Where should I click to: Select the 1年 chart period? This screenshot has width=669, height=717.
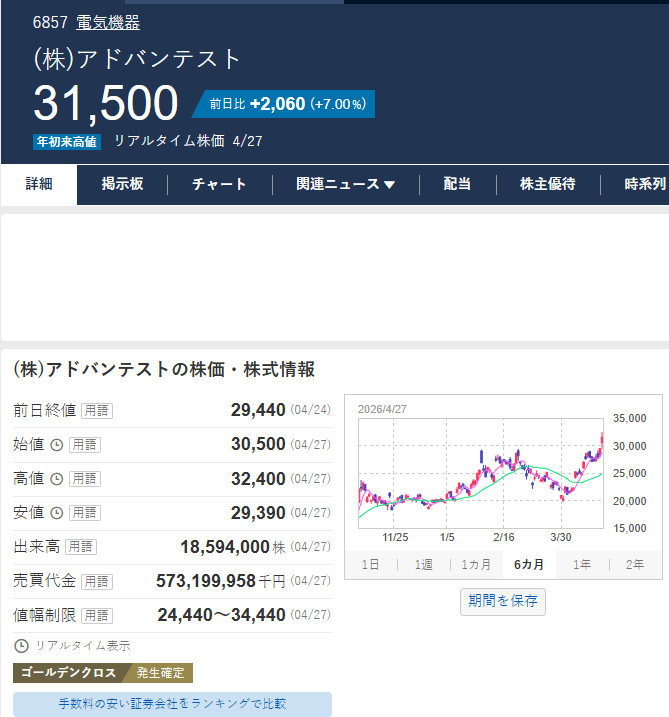pyautogui.click(x=582, y=565)
